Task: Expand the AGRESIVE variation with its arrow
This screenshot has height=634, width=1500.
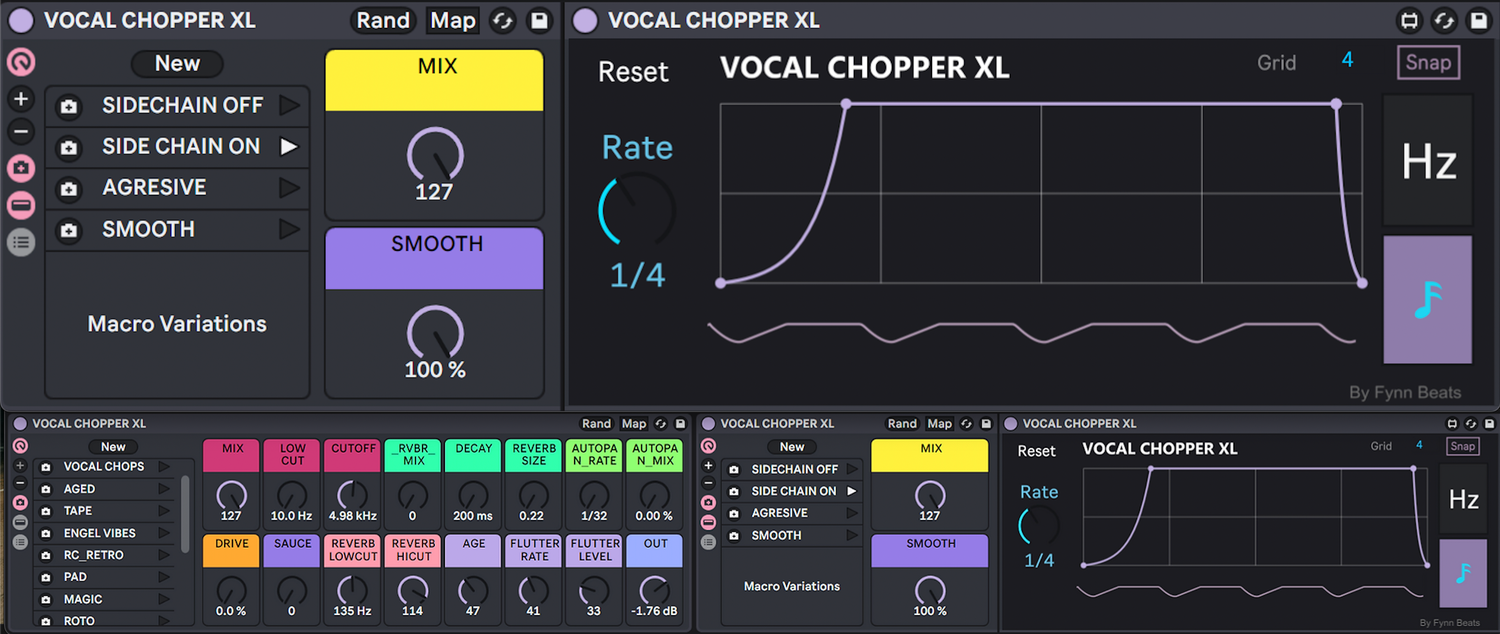Action: pos(289,187)
